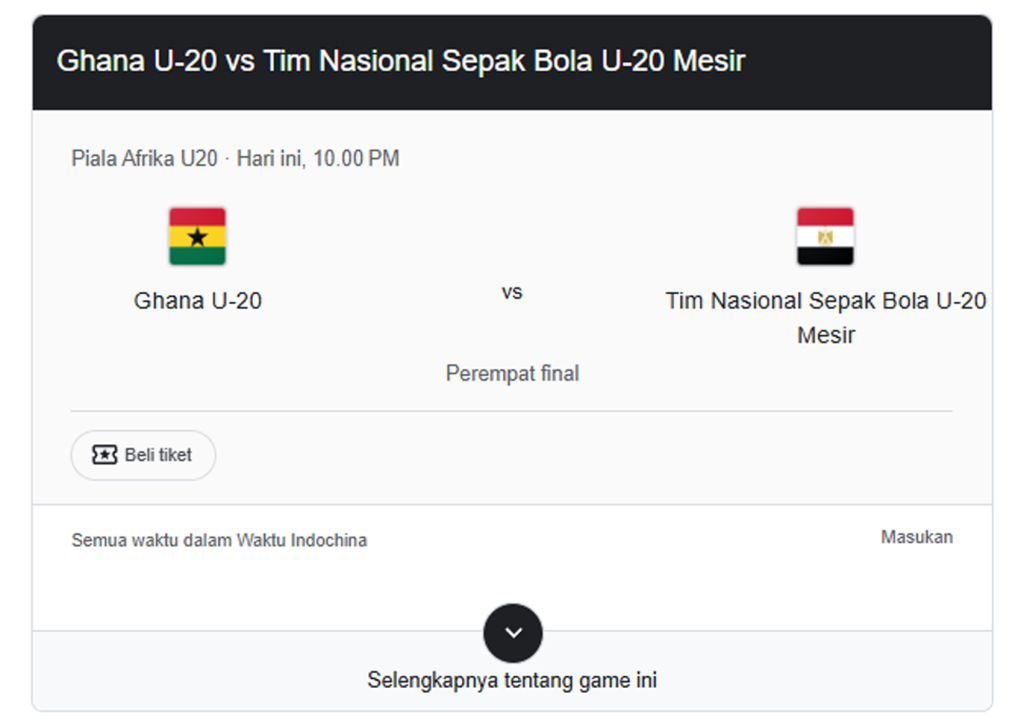Expand Selengkapnya tentang game ini
1024x723 pixels.
513,679
